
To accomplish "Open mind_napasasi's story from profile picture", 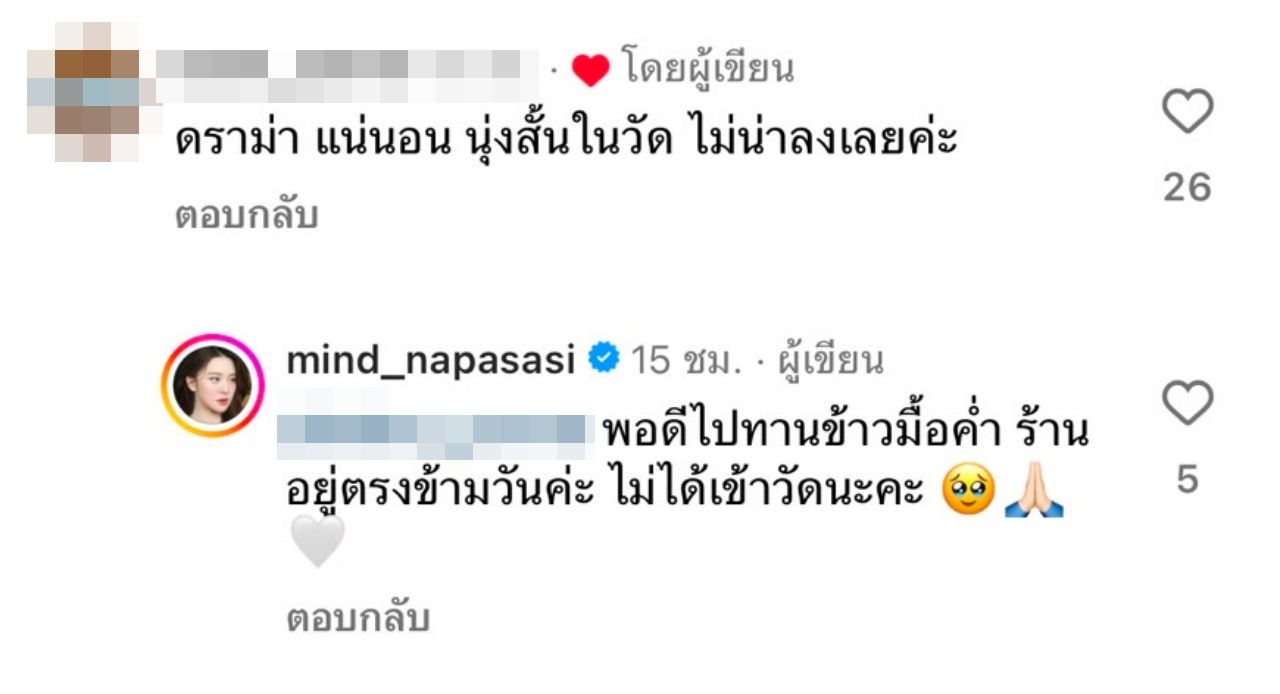I will click(x=214, y=385).
